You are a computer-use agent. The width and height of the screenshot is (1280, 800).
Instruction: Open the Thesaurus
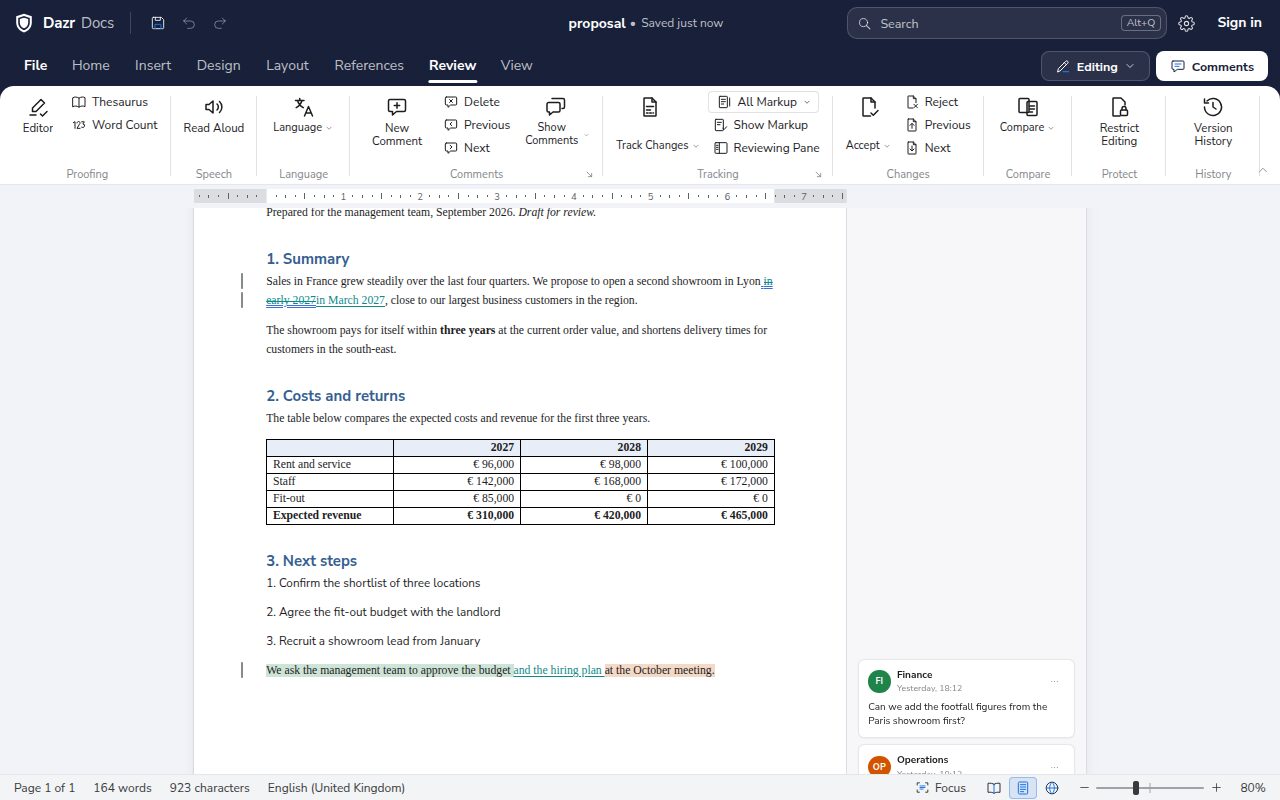110,102
